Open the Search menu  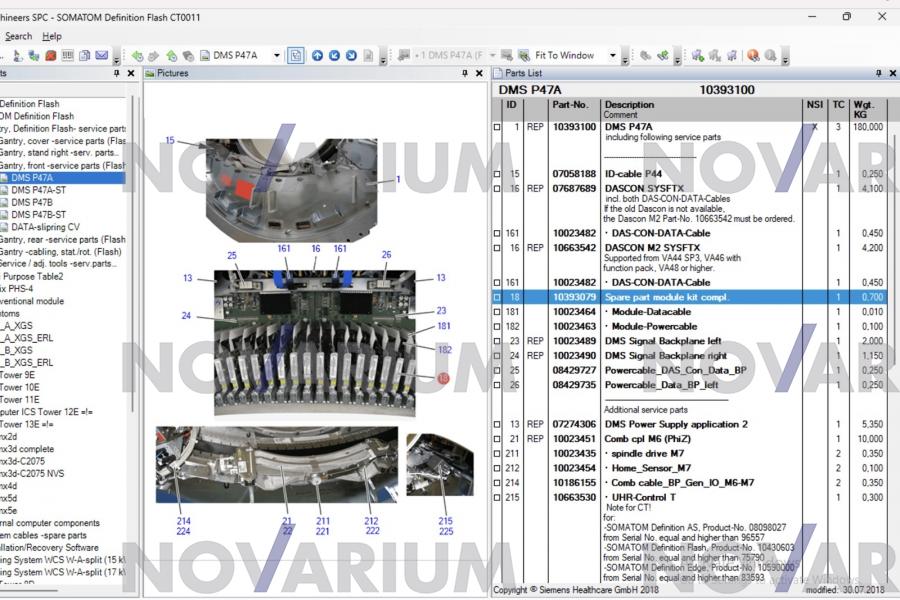18,36
